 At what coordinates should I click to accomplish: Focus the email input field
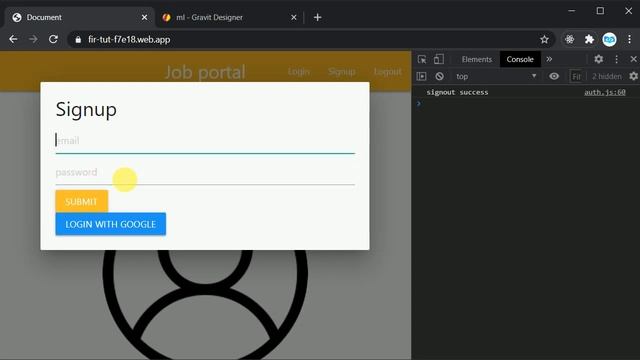coord(205,141)
